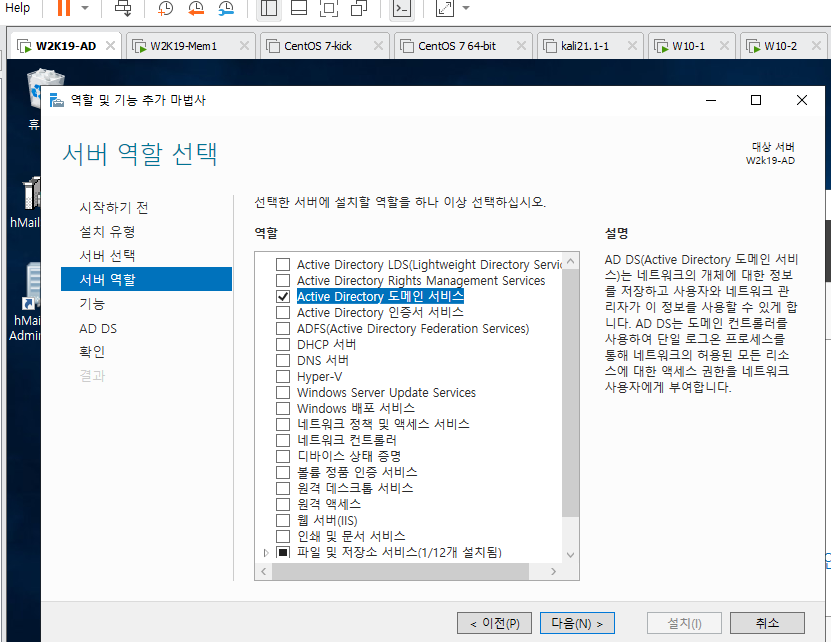The image size is (831, 642).
Task: Click the 이전(P) button
Action: pyautogui.click(x=495, y=623)
